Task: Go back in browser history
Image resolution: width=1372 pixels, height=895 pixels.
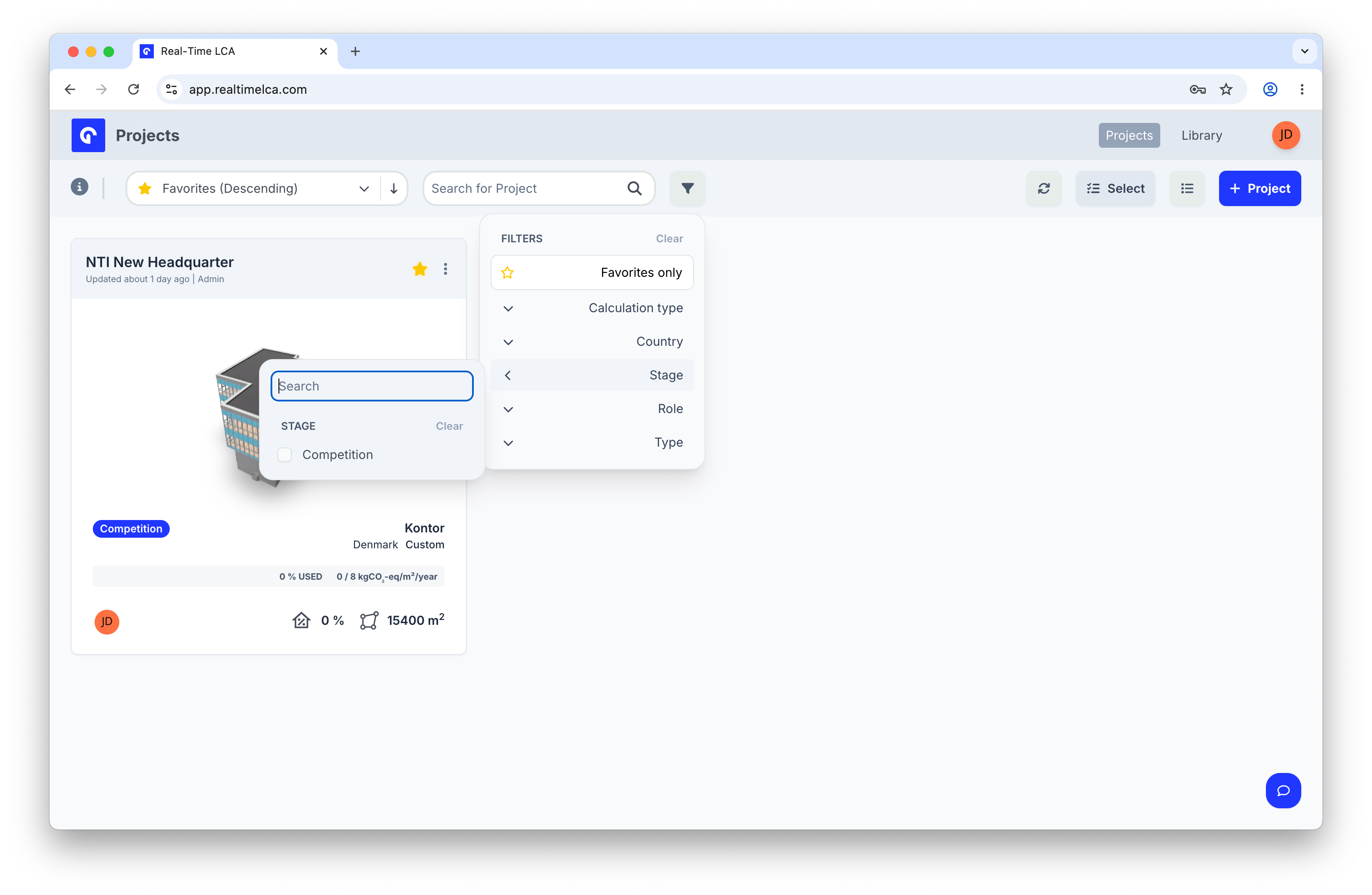Action: tap(70, 89)
